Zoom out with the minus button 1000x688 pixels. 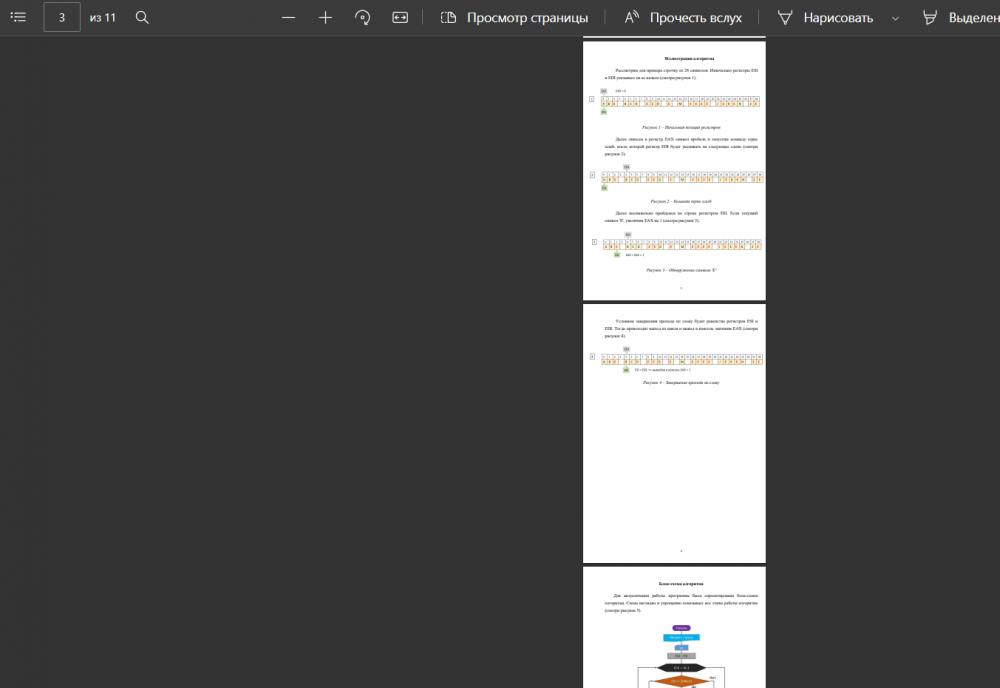point(289,17)
